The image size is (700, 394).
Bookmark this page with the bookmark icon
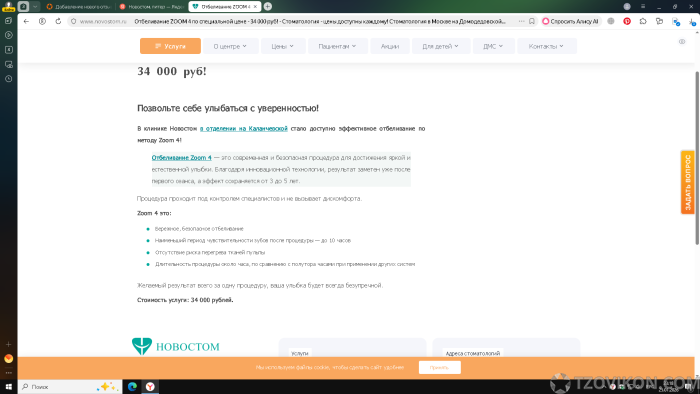point(532,21)
